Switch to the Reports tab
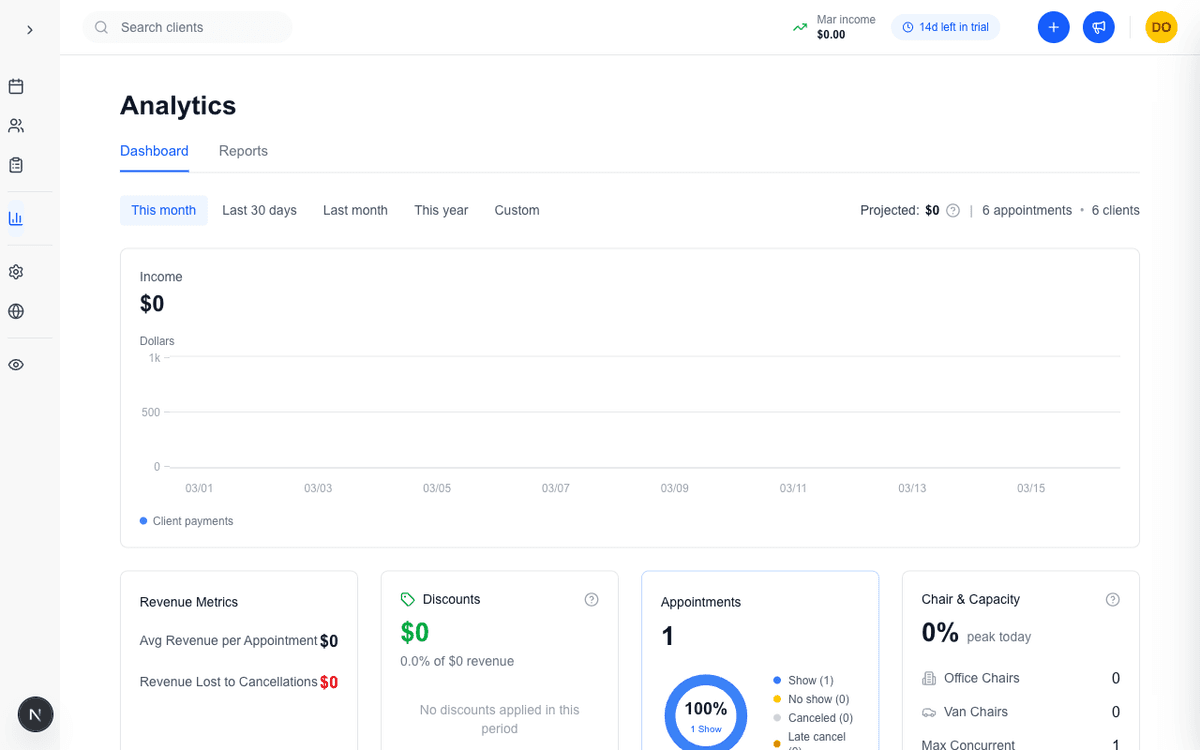 [x=243, y=150]
